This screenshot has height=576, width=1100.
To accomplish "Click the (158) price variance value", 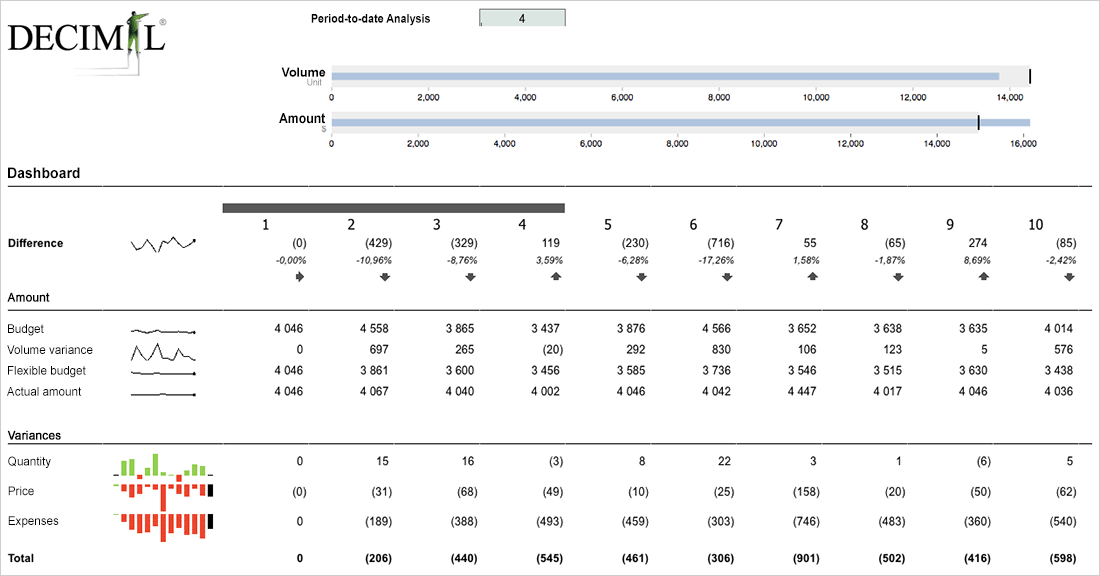I will coord(806,492).
